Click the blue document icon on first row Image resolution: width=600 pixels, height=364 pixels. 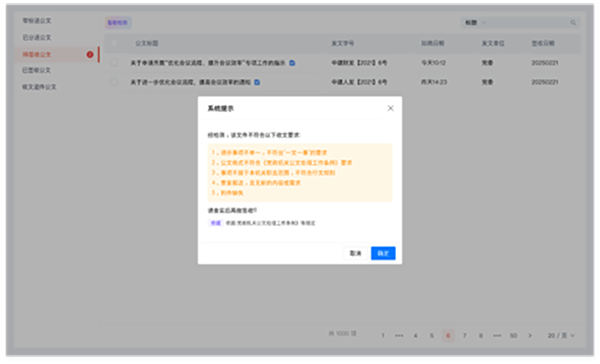coord(292,63)
